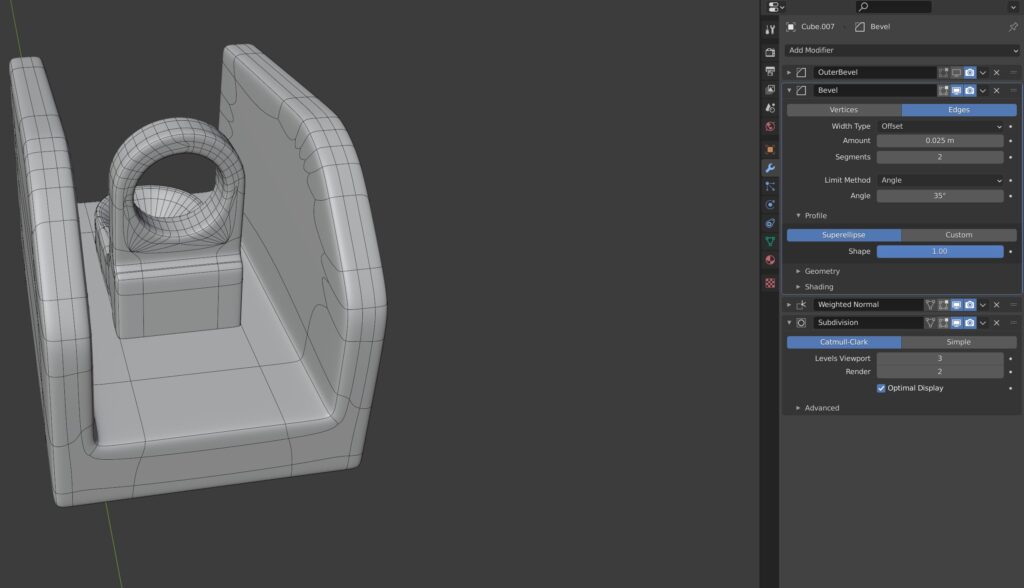Switch the Bevel affect mode to Vertices

click(843, 108)
